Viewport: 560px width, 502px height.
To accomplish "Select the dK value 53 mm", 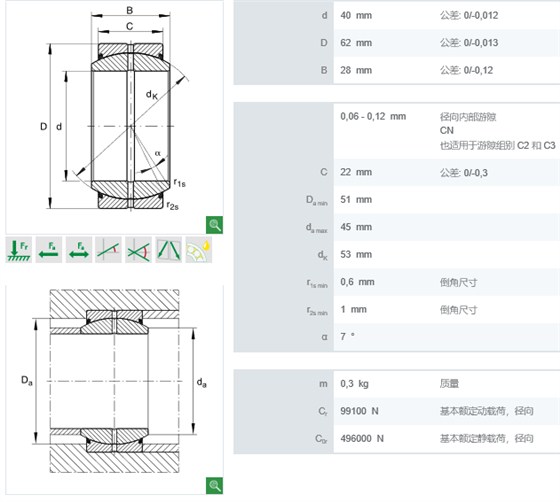I will [356, 255].
